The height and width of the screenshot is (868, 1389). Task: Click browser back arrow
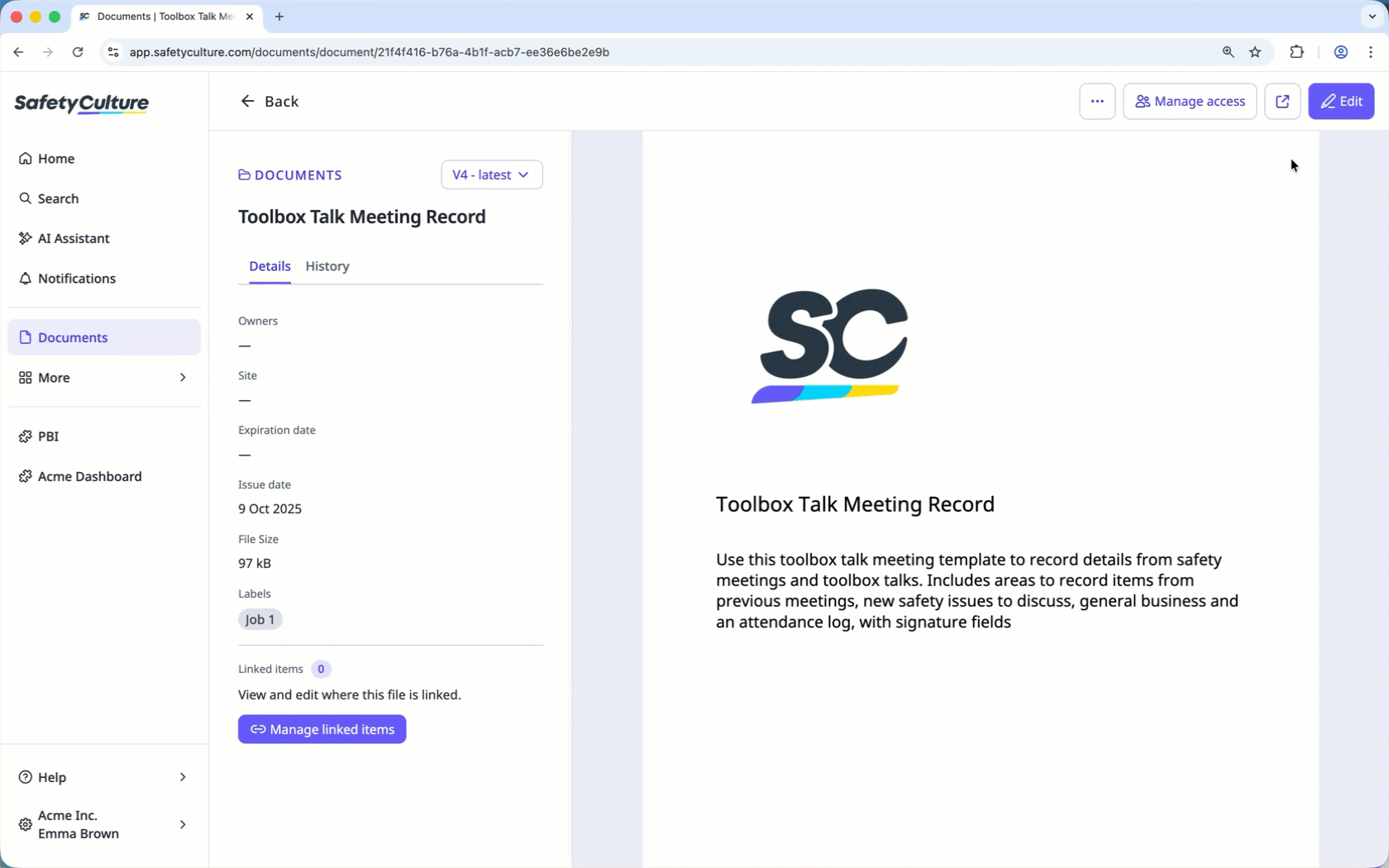click(18, 52)
